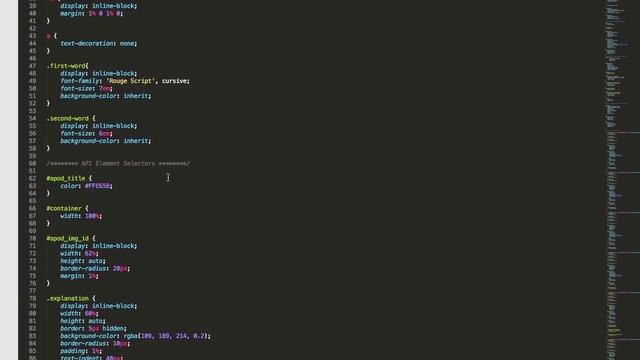Click 'display: inline-block' on line 48
Viewport: 640px width, 360px height.
tap(98, 73)
